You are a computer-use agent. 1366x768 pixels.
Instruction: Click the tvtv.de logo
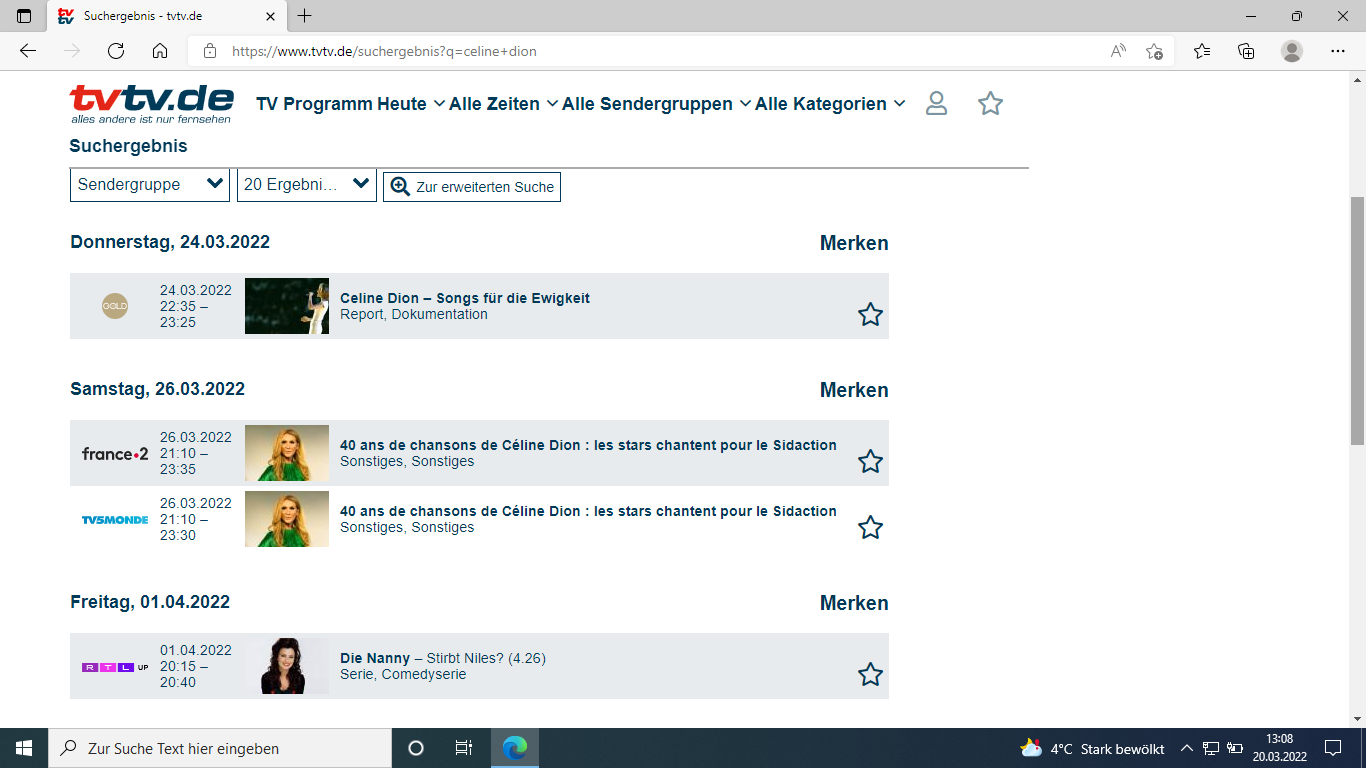tap(152, 104)
